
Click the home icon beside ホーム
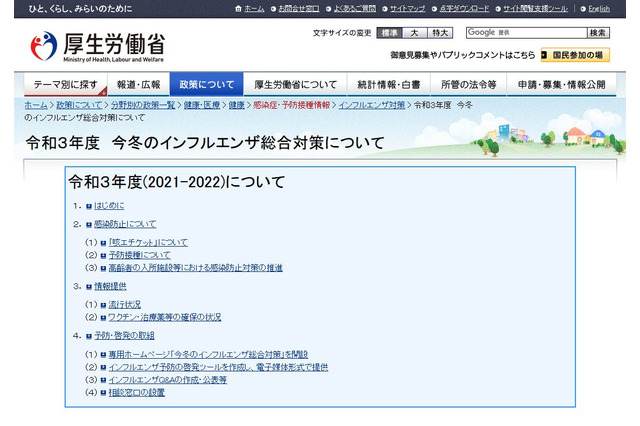coord(238,9)
